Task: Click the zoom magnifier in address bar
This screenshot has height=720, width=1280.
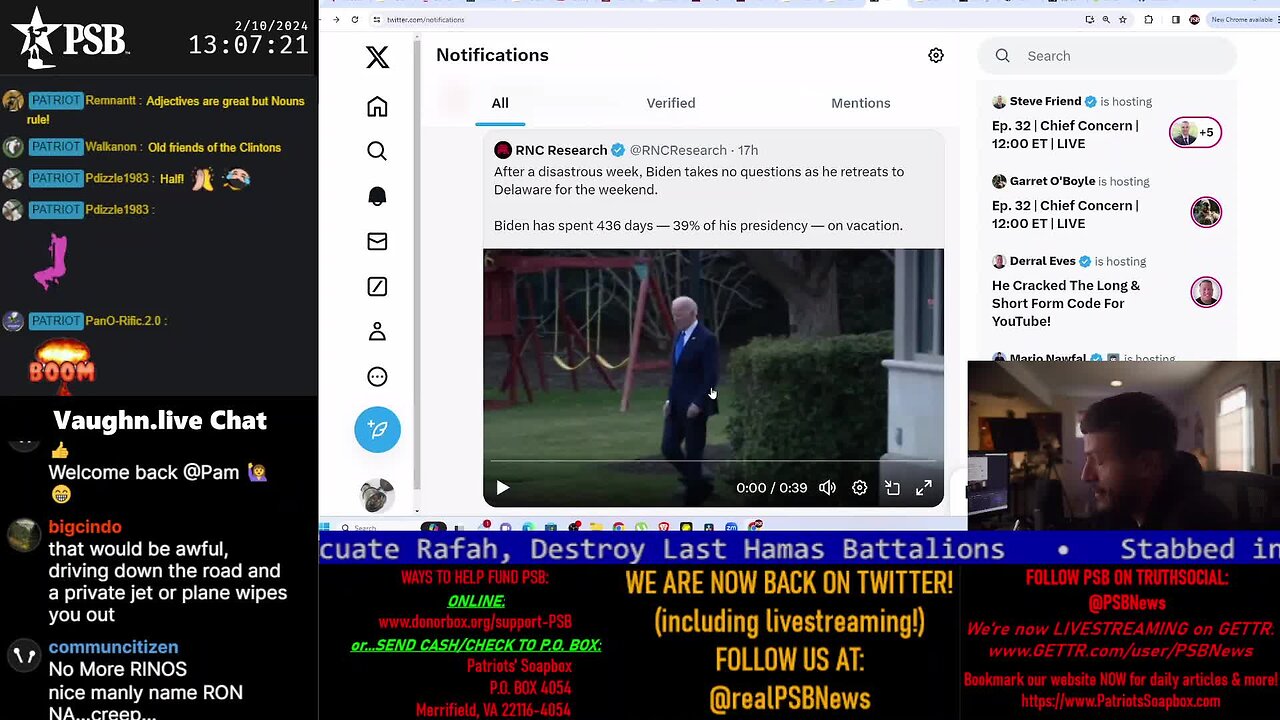Action: pos(1105,19)
